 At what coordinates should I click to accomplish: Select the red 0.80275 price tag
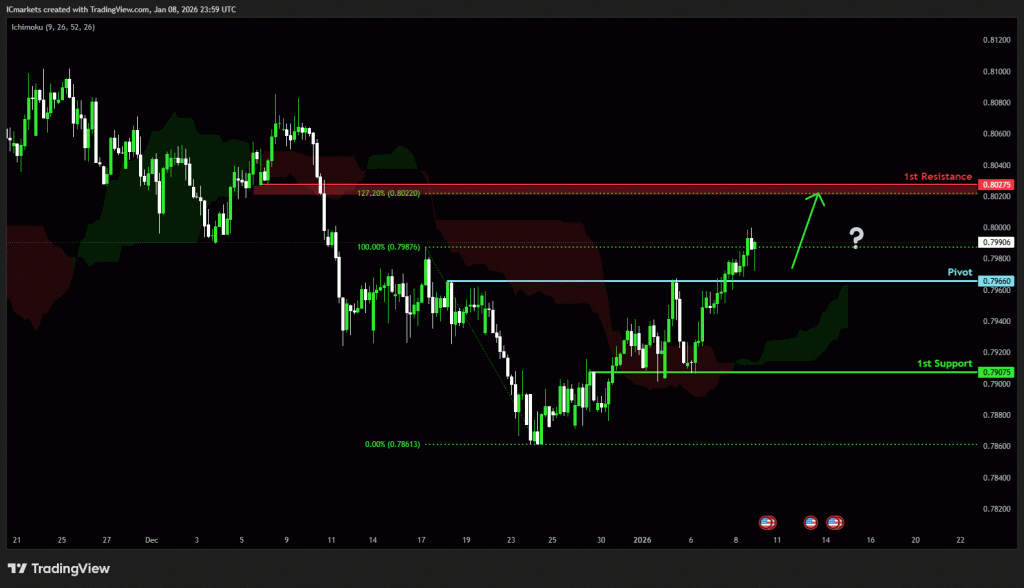pos(998,185)
